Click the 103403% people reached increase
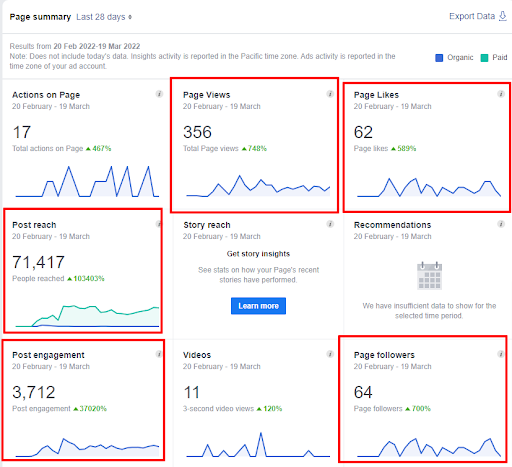Image resolution: width=512 pixels, height=467 pixels. (x=86, y=278)
